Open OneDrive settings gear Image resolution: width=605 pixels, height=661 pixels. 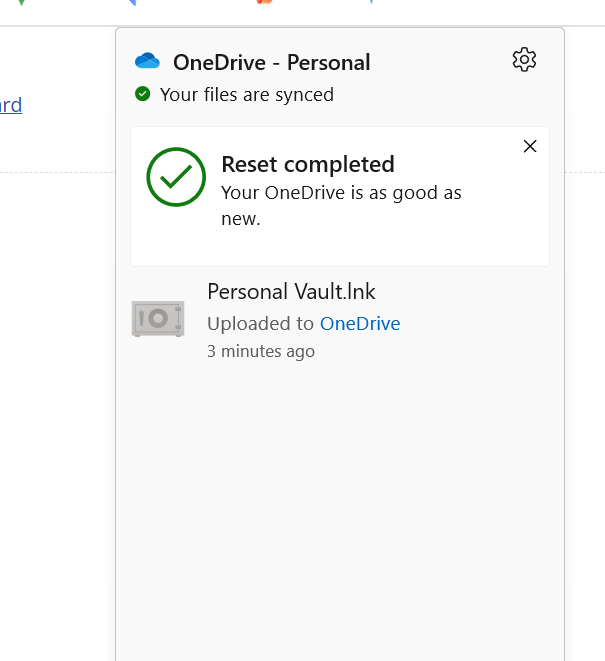(x=524, y=60)
